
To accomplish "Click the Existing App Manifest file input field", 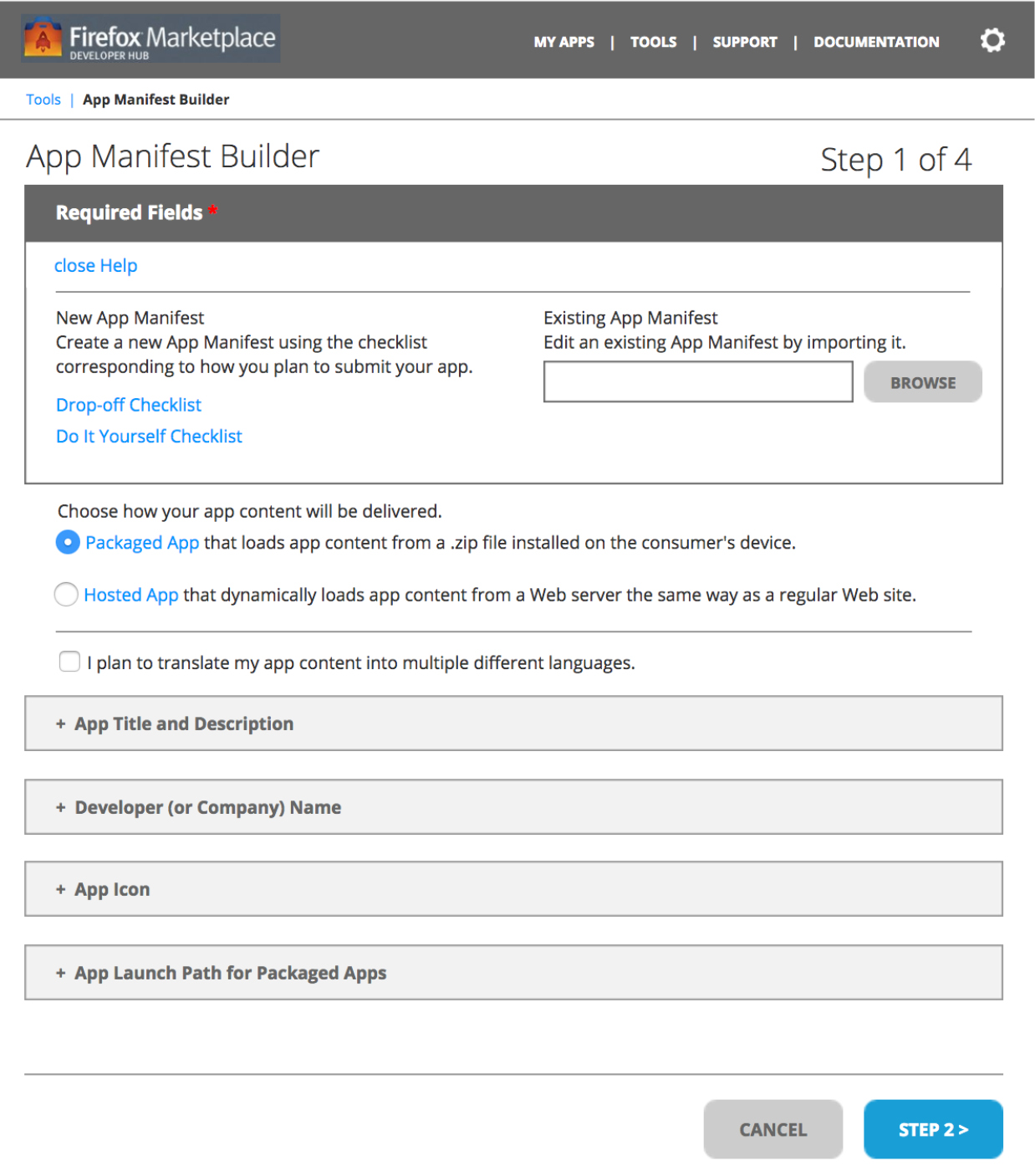I will coord(697,381).
